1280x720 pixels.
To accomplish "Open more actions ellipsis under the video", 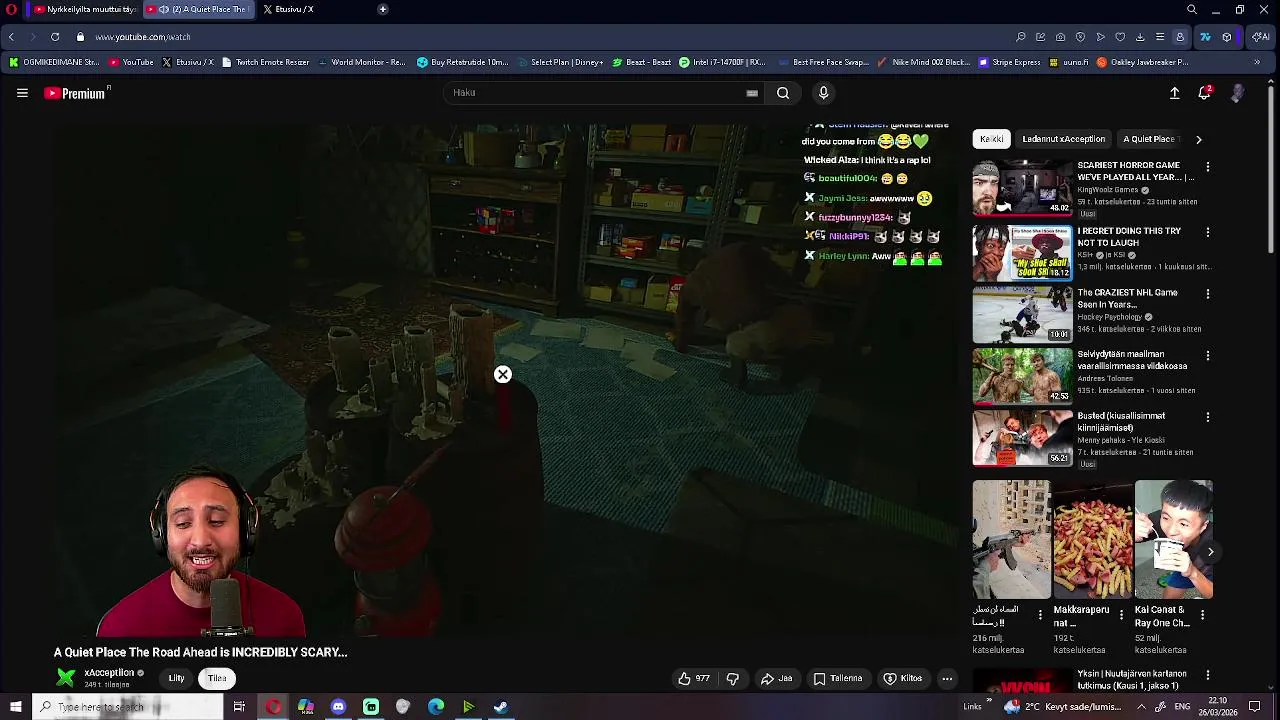I will click(x=947, y=678).
